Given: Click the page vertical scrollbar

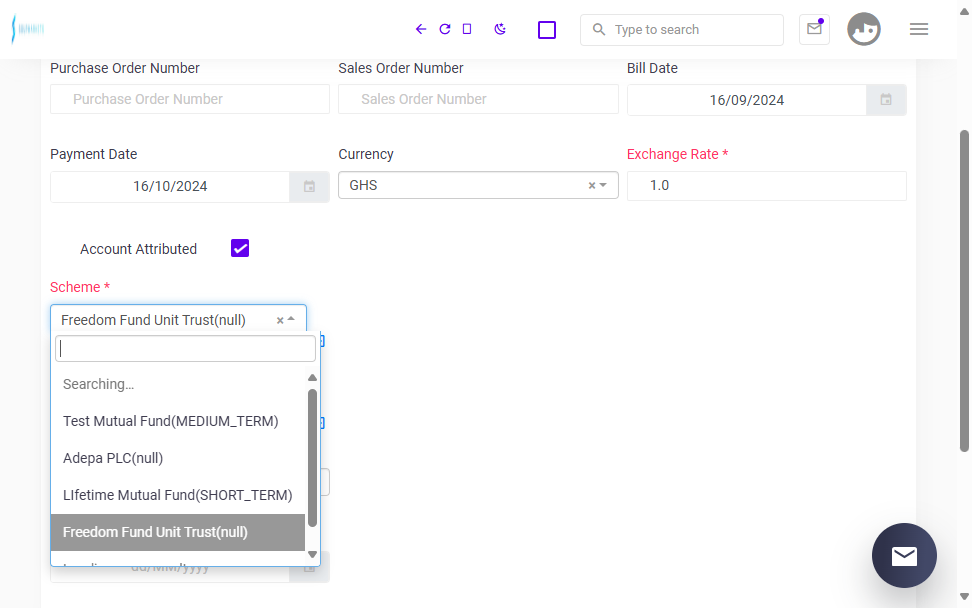Looking at the screenshot, I should [964, 291].
